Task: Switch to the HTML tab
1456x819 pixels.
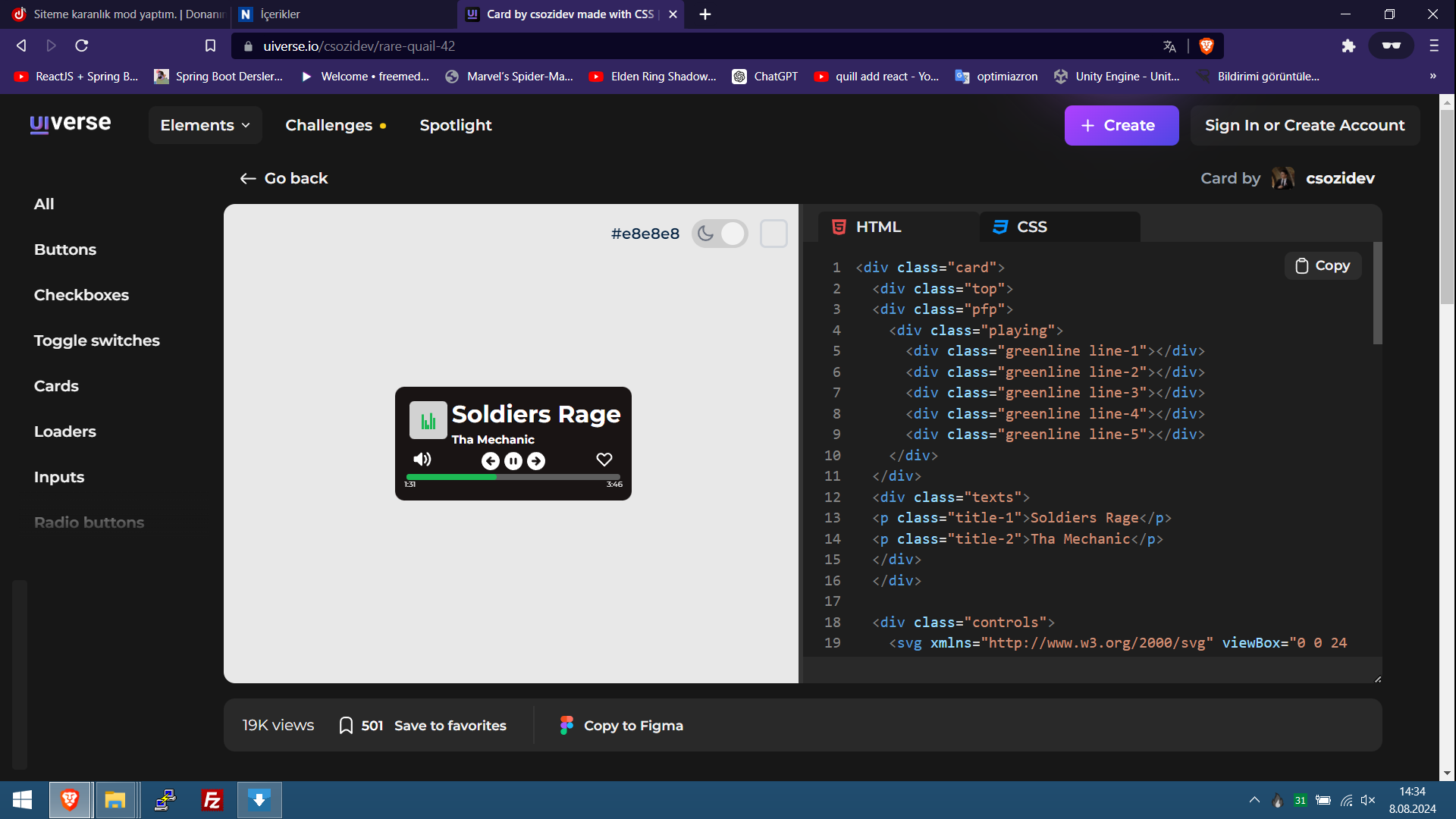Action: click(899, 227)
